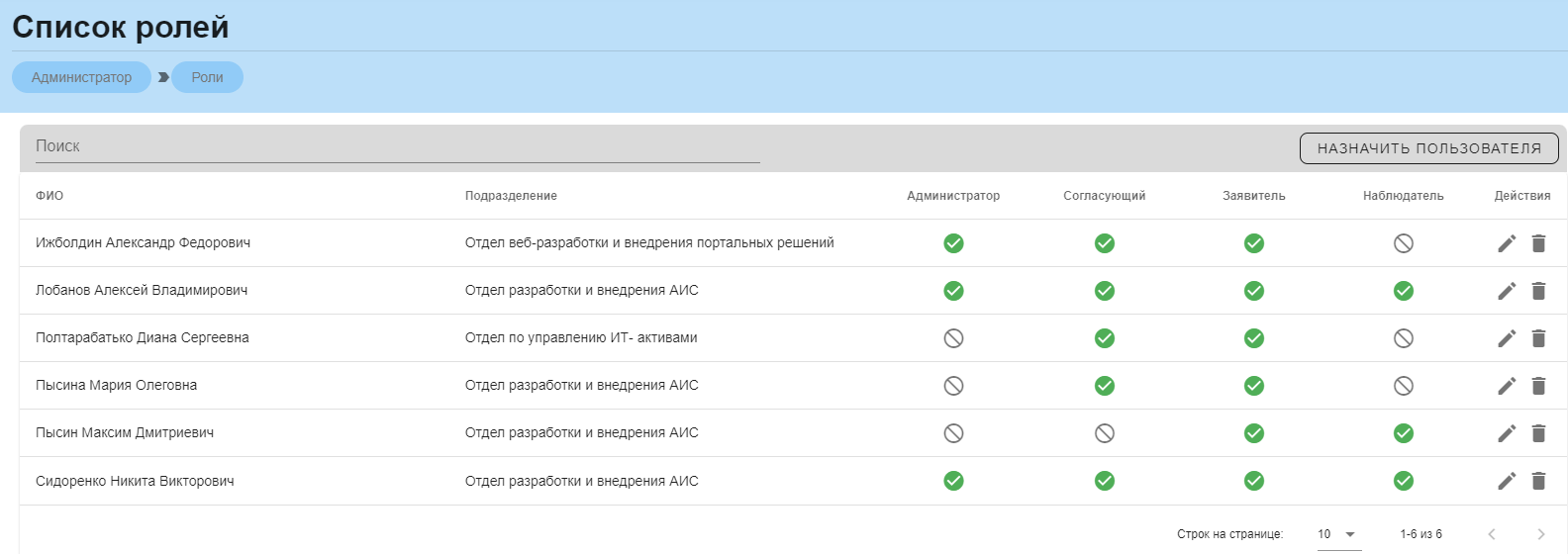Delete Пысин Максим Дмитриевич from roles list
The image size is (1568, 554).
[1538, 433]
